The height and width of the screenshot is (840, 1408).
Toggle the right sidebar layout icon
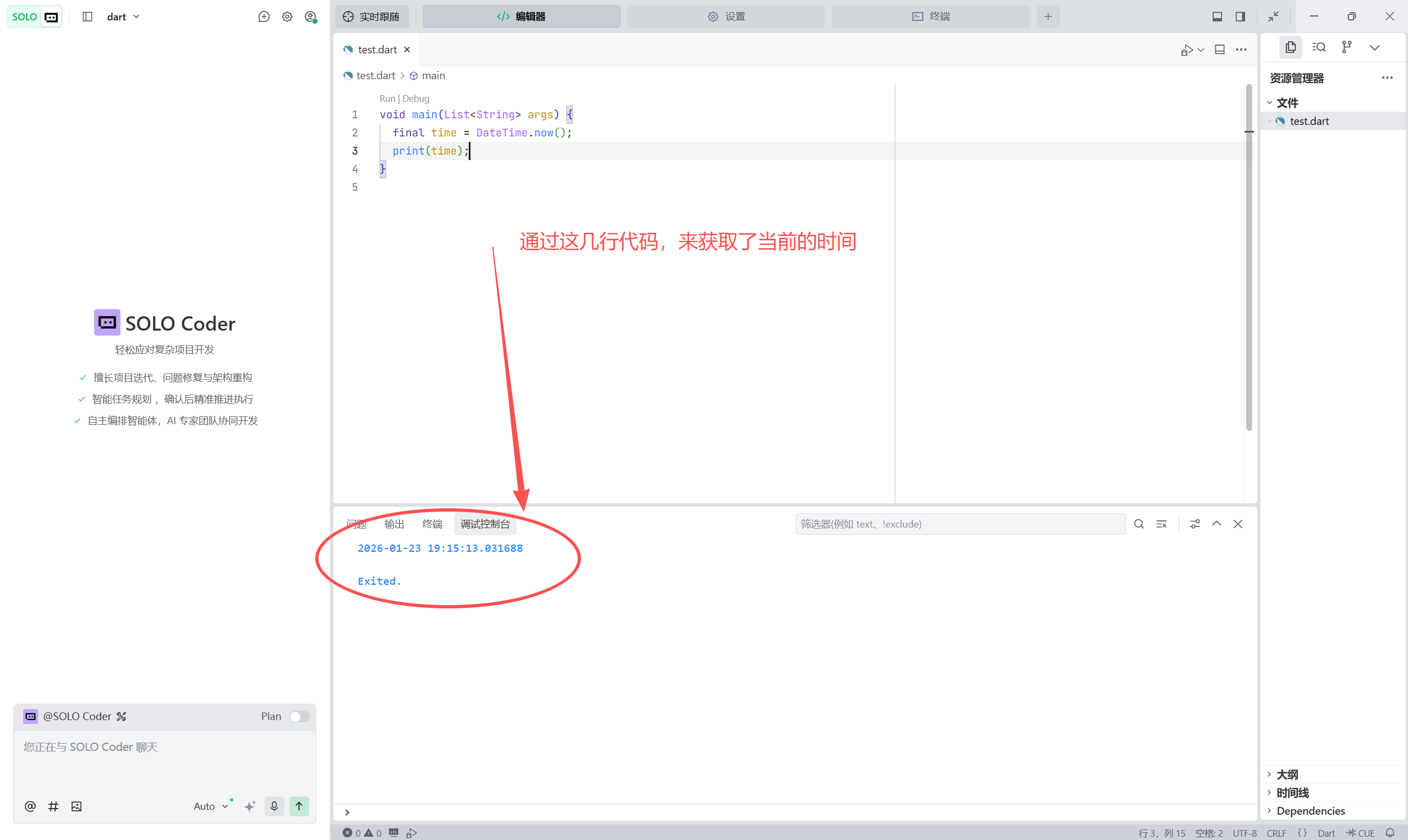click(1240, 17)
